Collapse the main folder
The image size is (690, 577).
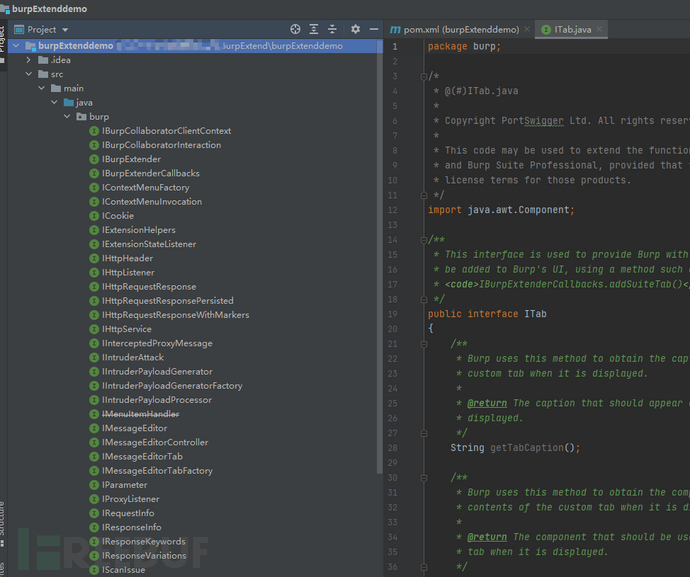coord(41,88)
